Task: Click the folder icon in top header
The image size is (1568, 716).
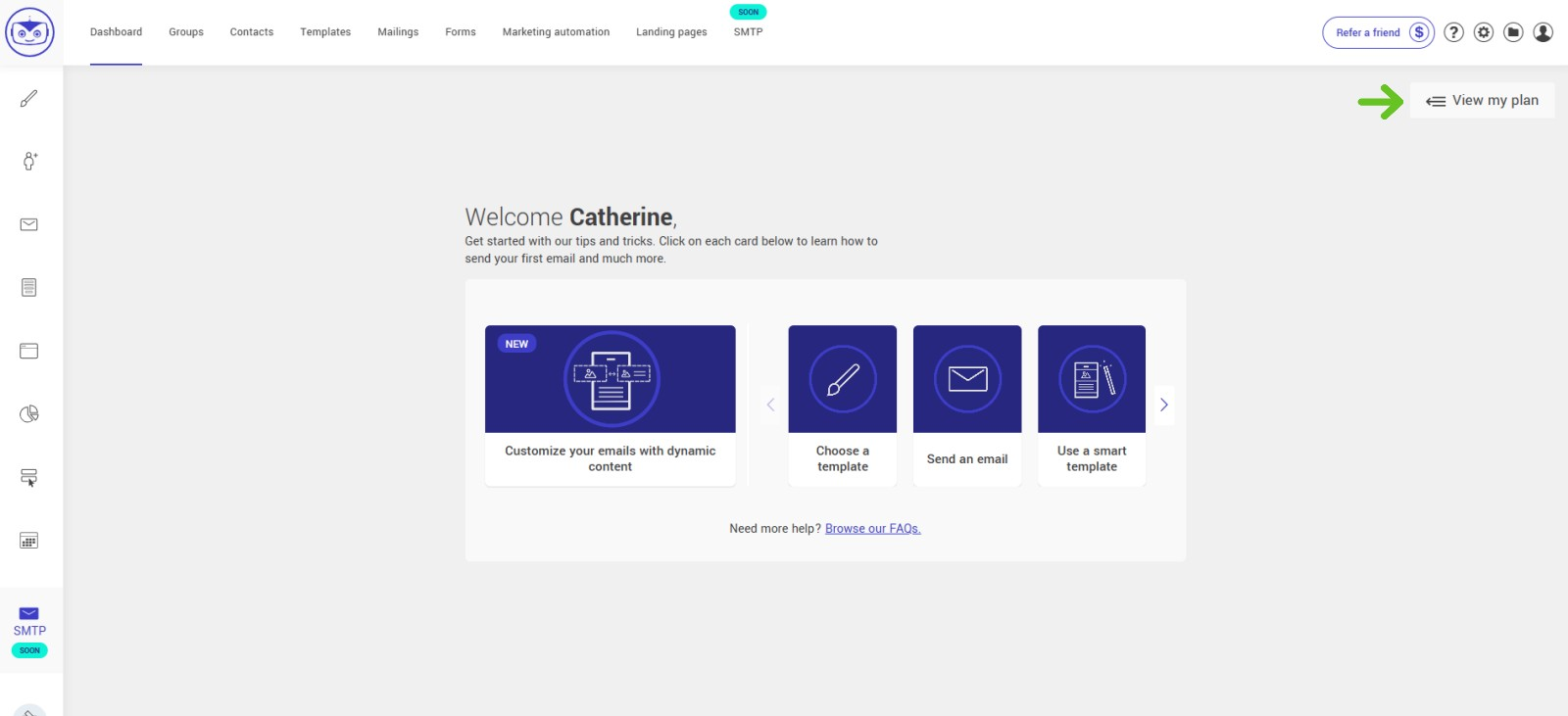Action: pyautogui.click(x=1513, y=32)
